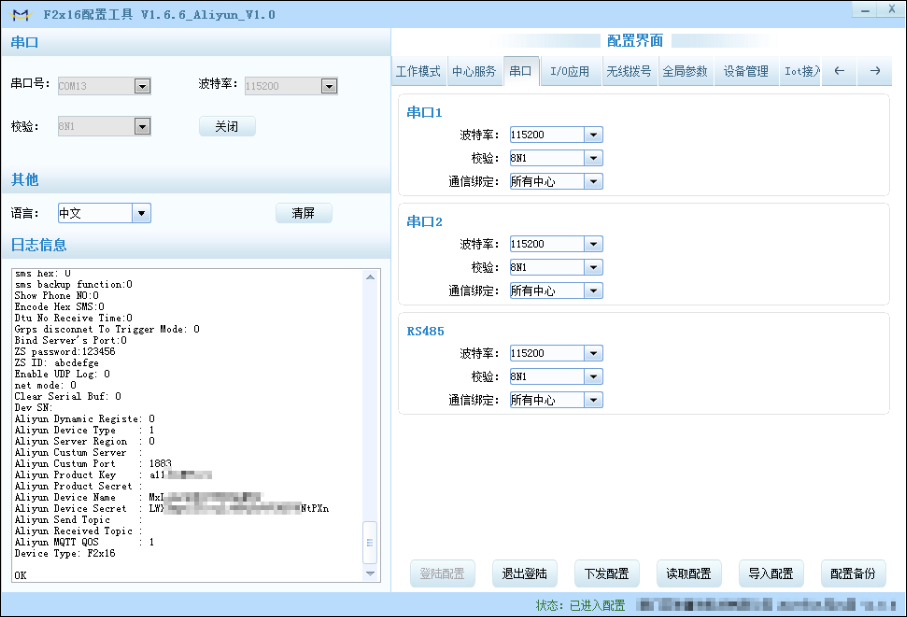Viewport: 907px width, 617px height.
Task: Open the left panel 115200 baud rate dropdown
Action: (x=329, y=86)
